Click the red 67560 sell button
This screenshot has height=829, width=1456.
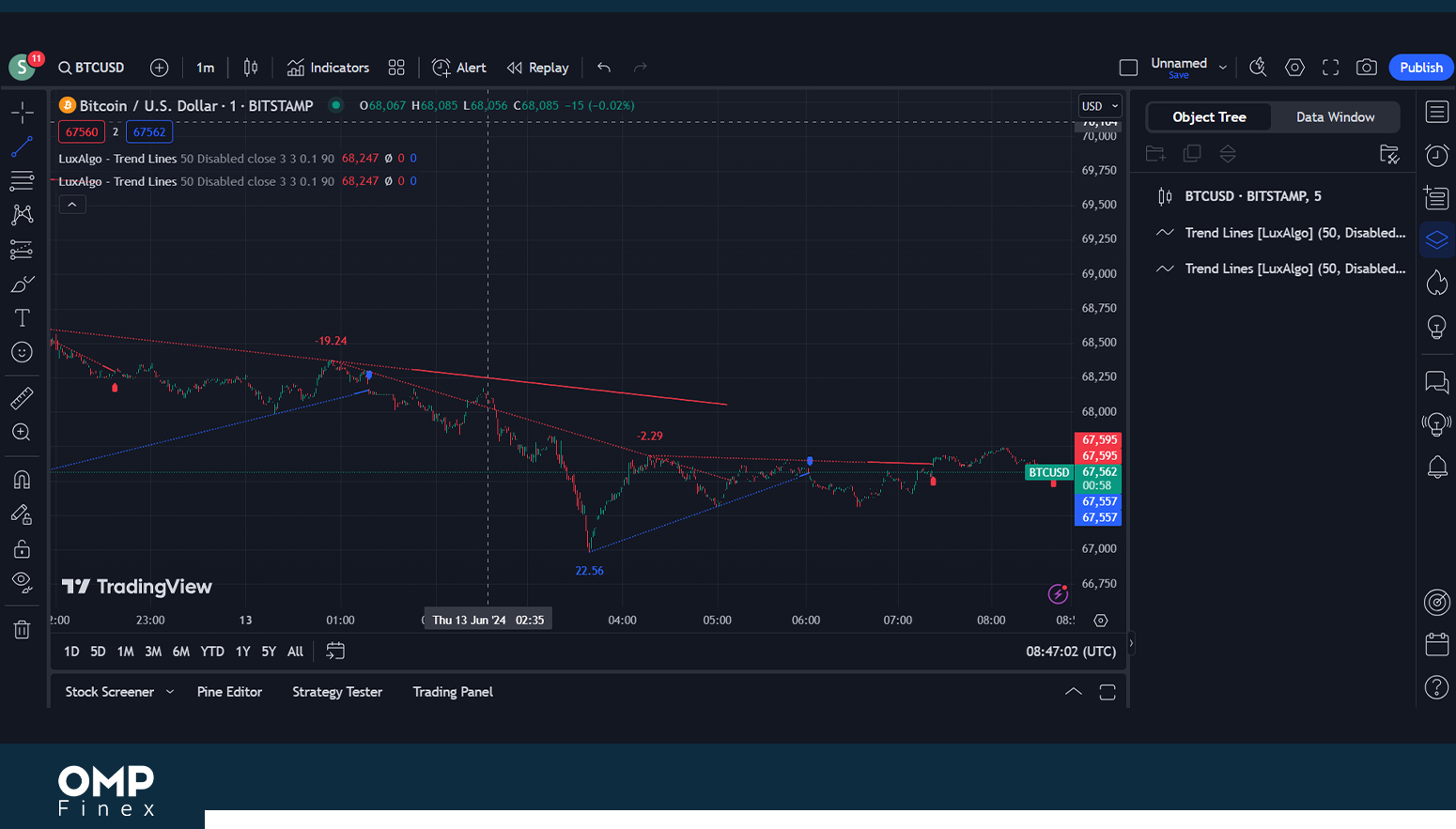(x=82, y=132)
